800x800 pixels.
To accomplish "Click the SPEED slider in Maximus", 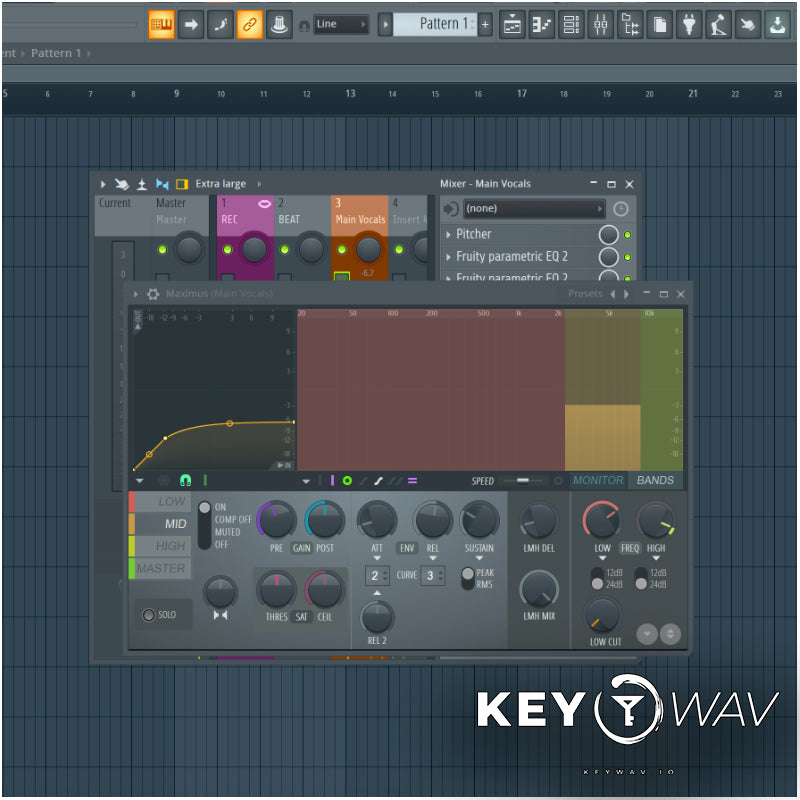I will (x=523, y=481).
